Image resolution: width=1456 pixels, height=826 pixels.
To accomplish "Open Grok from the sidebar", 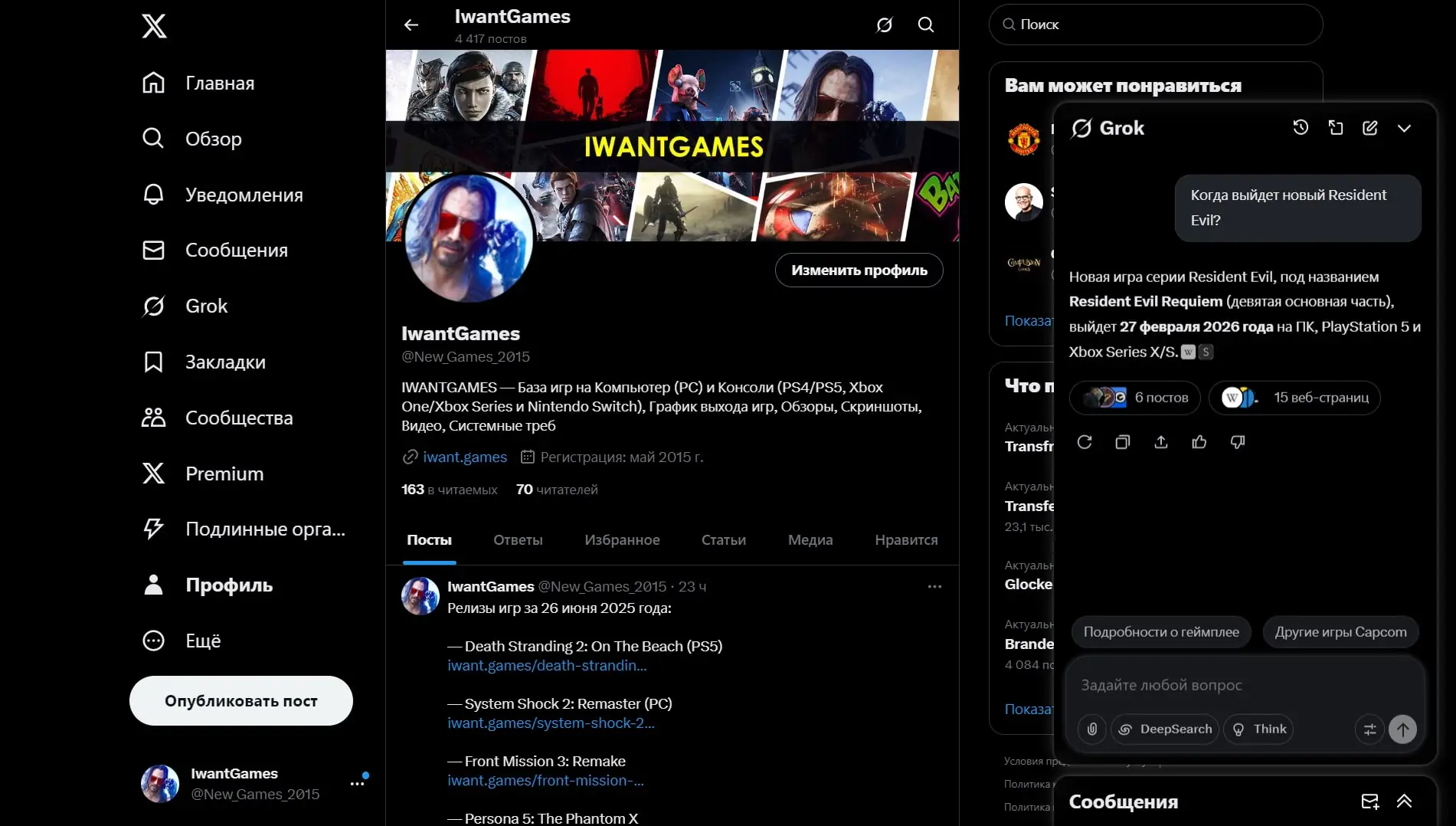I will [x=185, y=306].
